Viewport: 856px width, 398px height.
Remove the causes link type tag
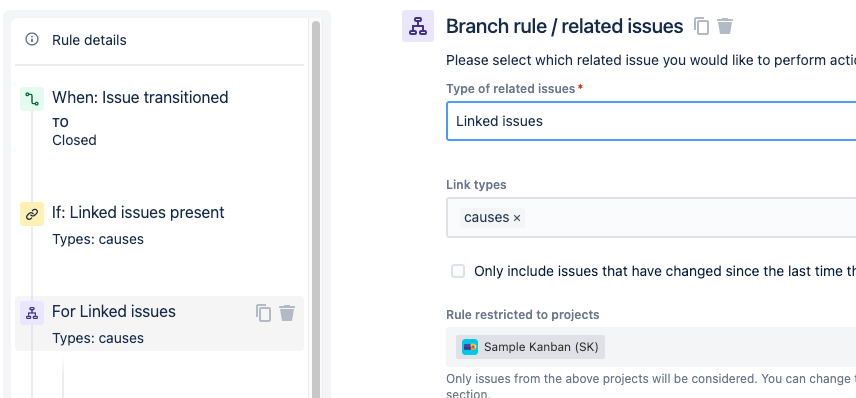517,218
